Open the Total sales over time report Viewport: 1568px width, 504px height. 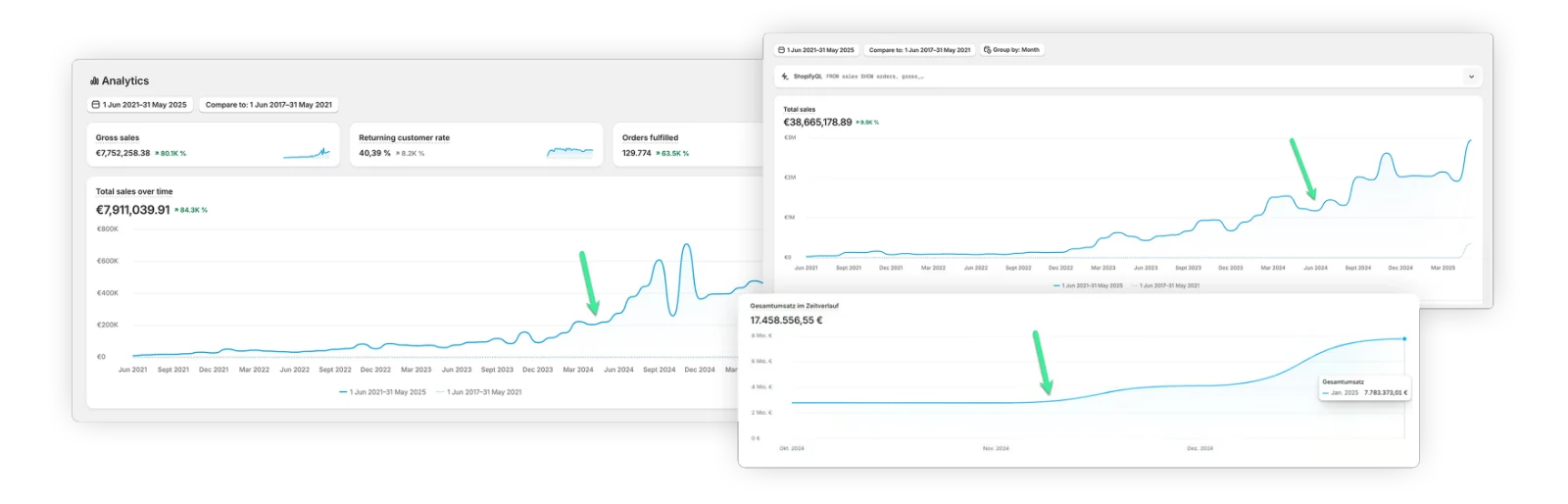[x=134, y=192]
